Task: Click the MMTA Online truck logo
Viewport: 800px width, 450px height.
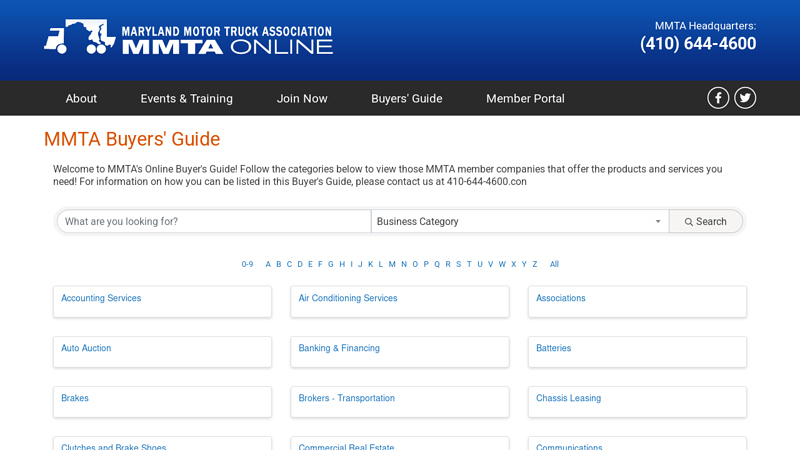Action: pos(188,37)
